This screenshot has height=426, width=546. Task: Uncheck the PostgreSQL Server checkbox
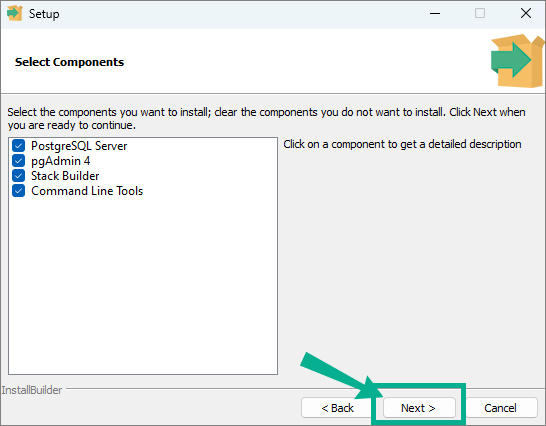click(x=18, y=146)
